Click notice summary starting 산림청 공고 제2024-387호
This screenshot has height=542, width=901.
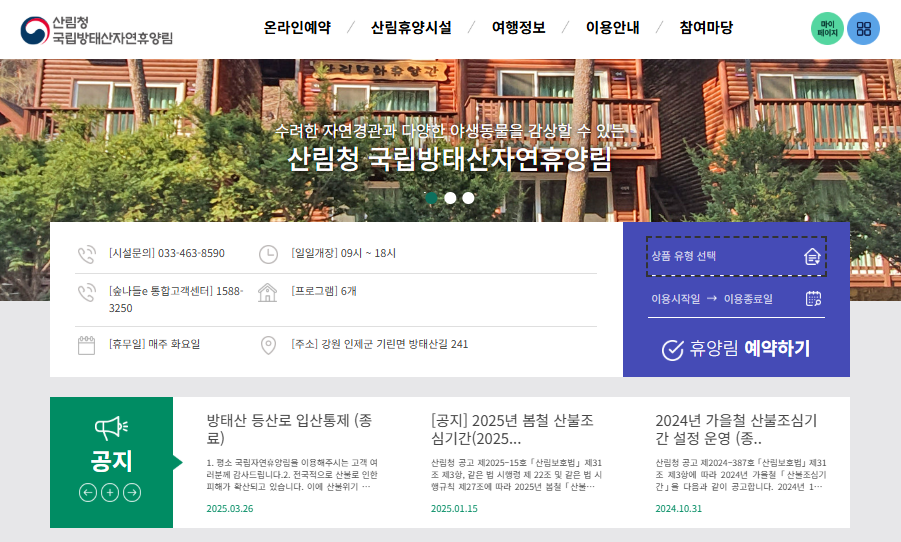741,475
